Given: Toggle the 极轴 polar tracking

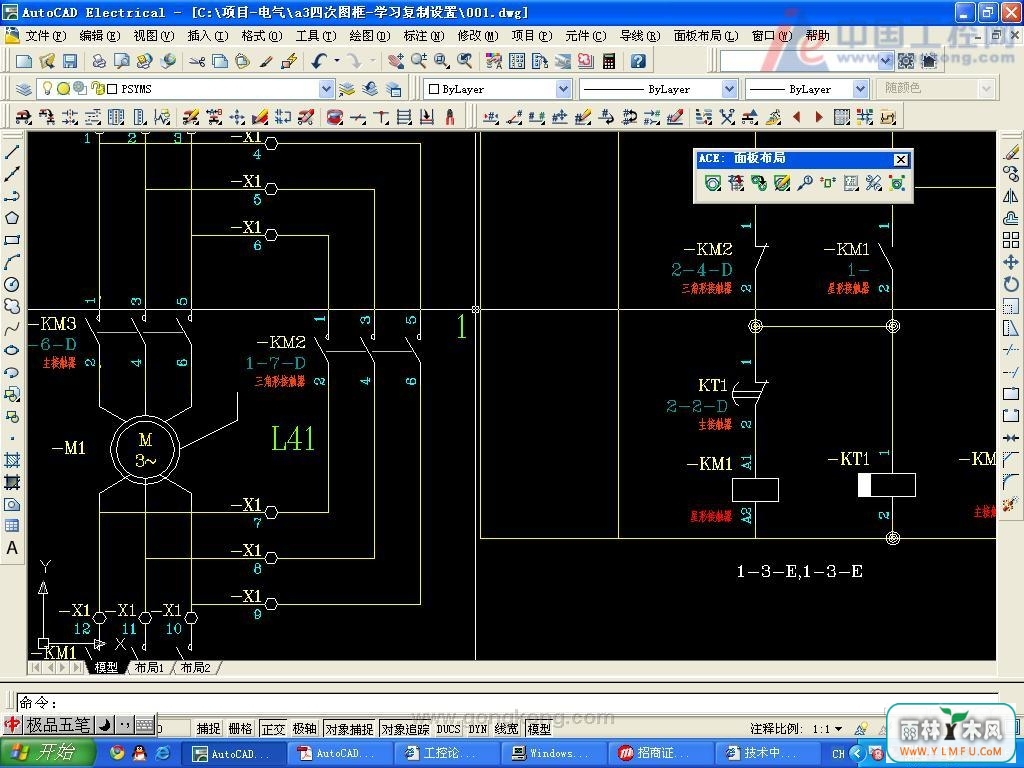Looking at the screenshot, I should [x=305, y=728].
